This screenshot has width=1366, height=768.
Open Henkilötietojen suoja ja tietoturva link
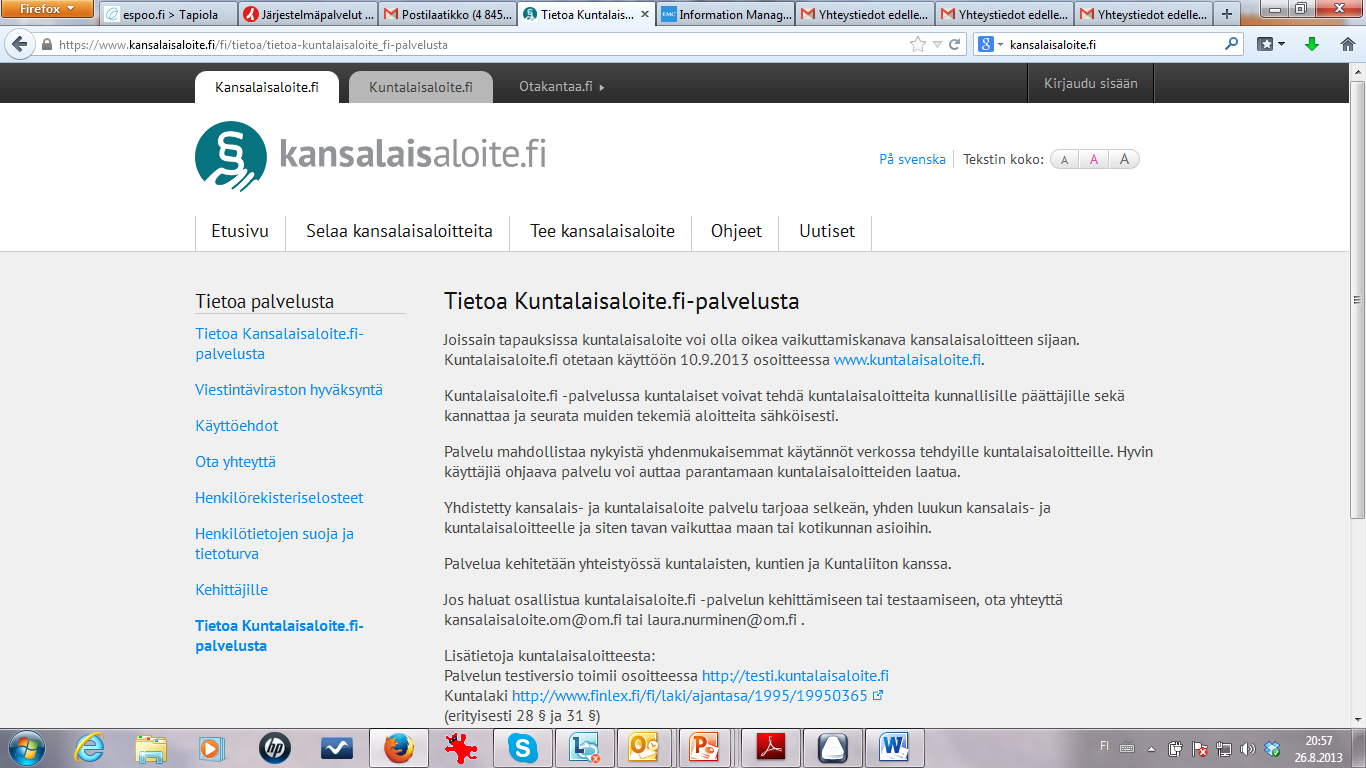[x=275, y=544]
